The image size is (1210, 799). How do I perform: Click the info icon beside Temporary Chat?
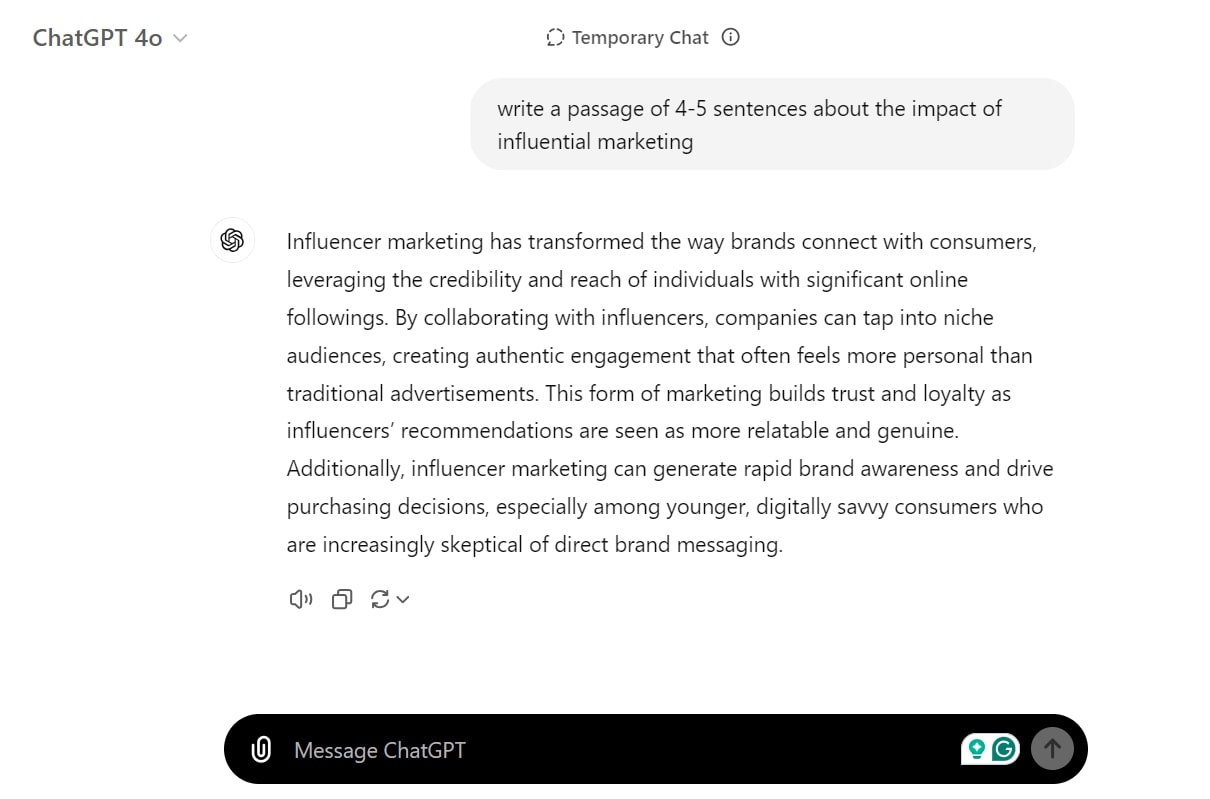coord(731,38)
